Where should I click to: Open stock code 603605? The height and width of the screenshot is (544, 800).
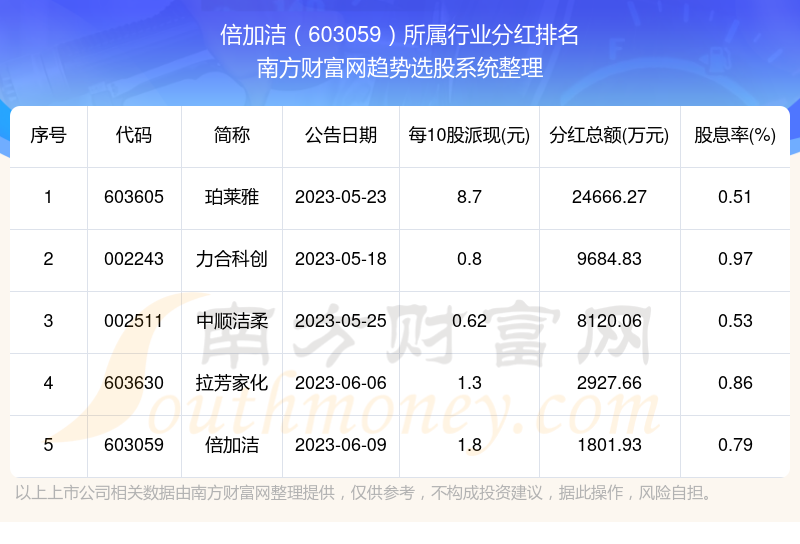point(134,197)
